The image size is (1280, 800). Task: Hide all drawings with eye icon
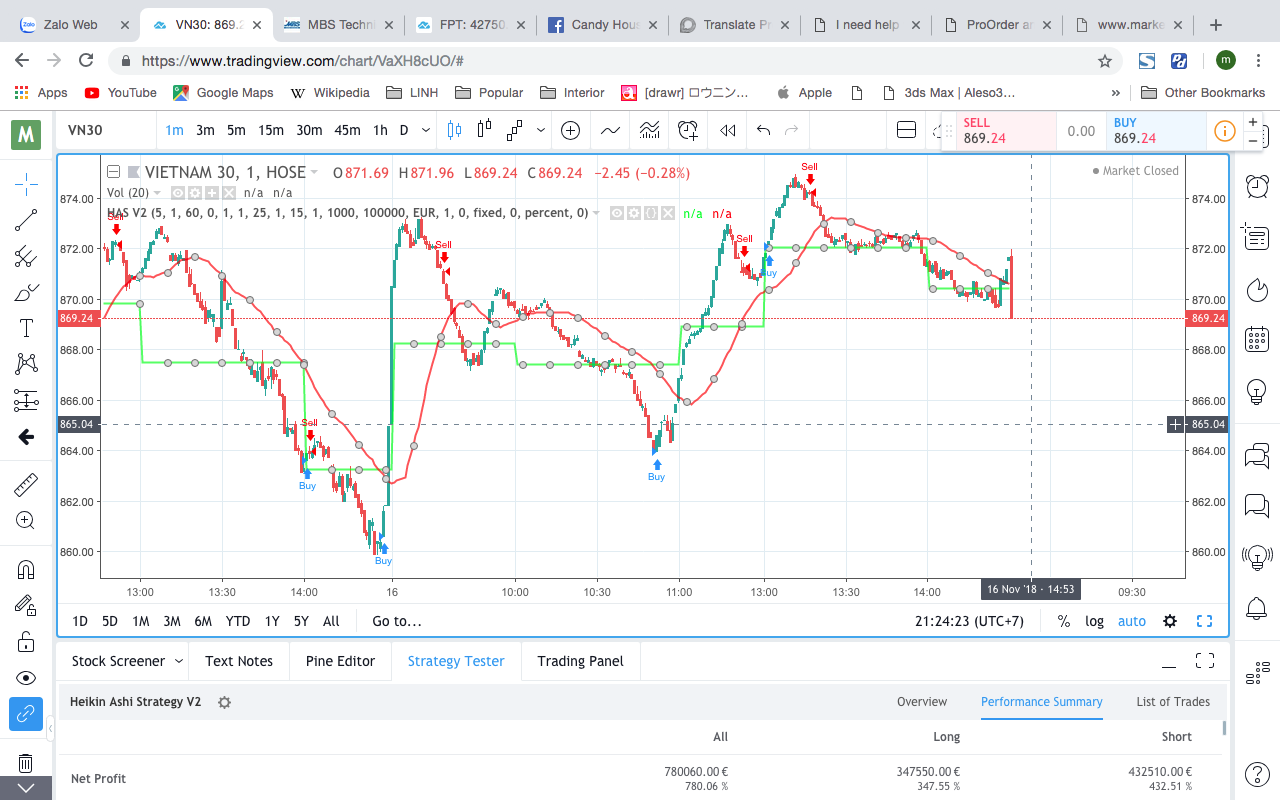(x=26, y=677)
